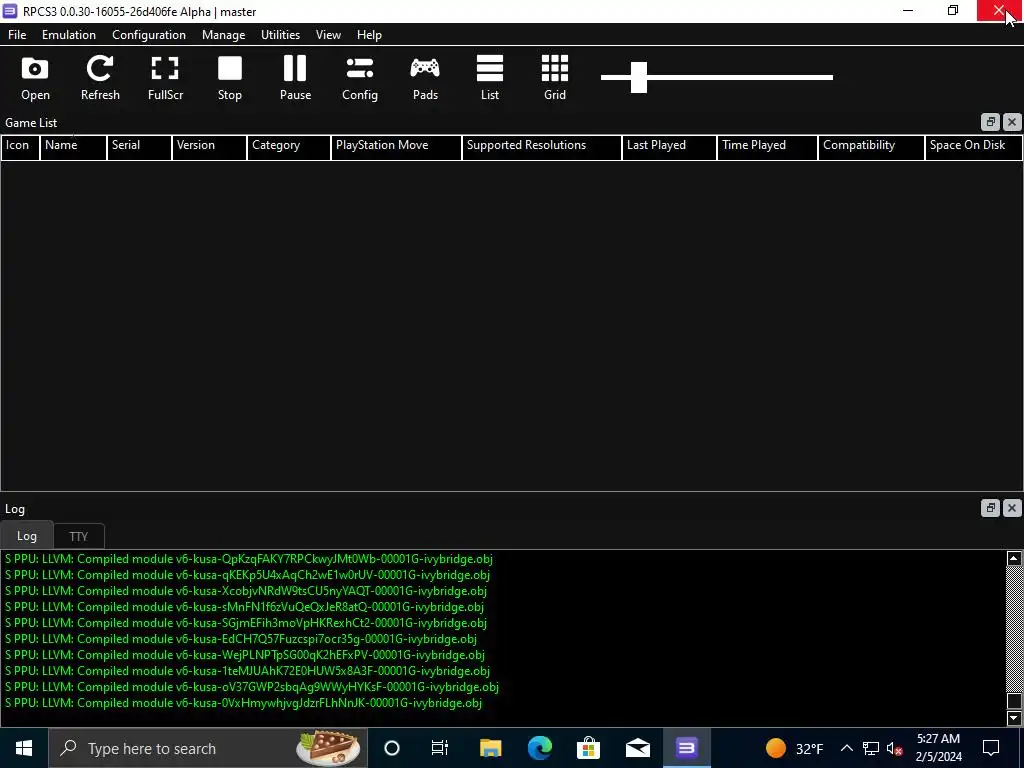Switch game list to Grid view
1024x768 pixels.
point(554,78)
